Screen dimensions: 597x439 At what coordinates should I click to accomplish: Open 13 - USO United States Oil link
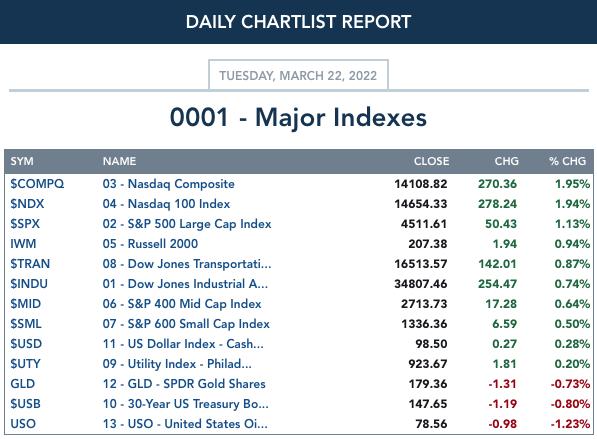(x=185, y=424)
